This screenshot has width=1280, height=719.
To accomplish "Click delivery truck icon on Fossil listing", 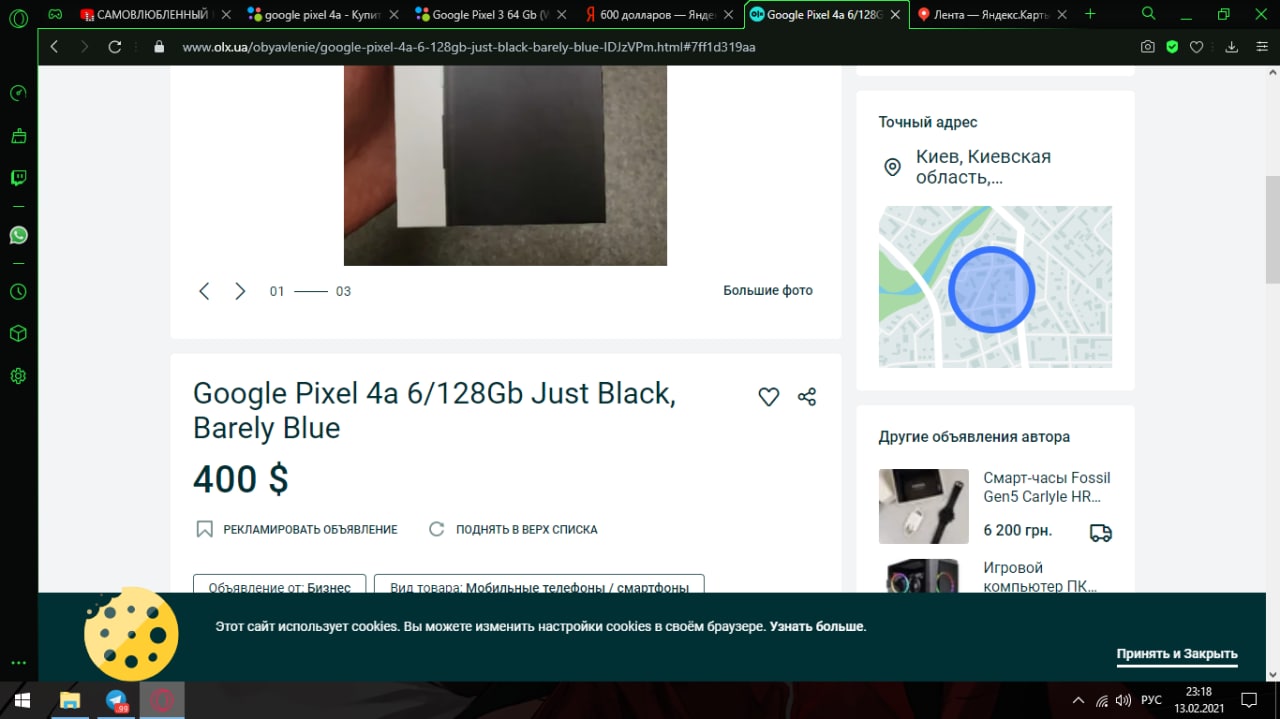I will pos(1101,533).
